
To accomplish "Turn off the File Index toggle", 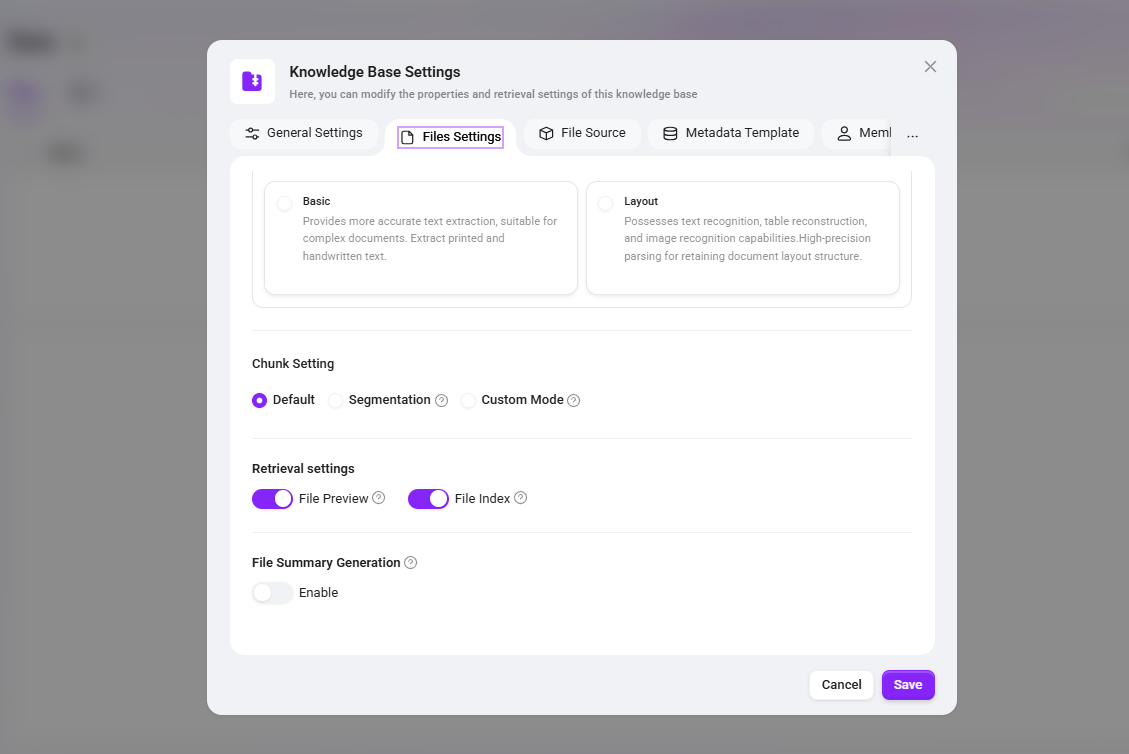I will click(x=428, y=498).
